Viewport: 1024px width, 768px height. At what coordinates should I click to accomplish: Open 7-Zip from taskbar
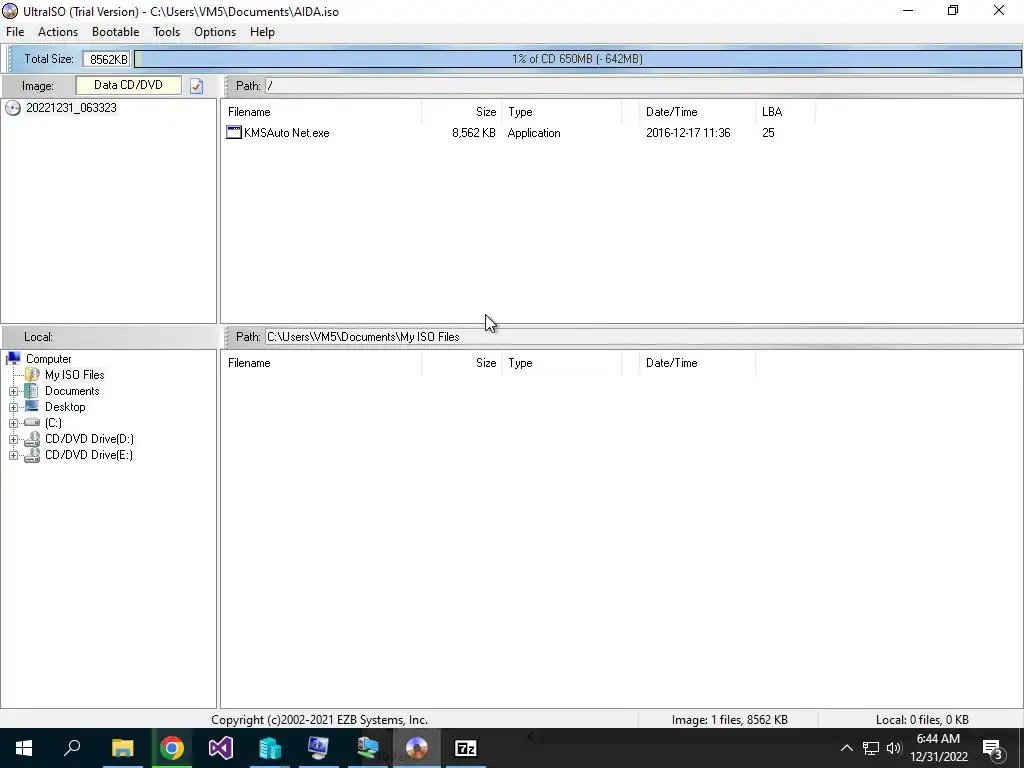[466, 748]
